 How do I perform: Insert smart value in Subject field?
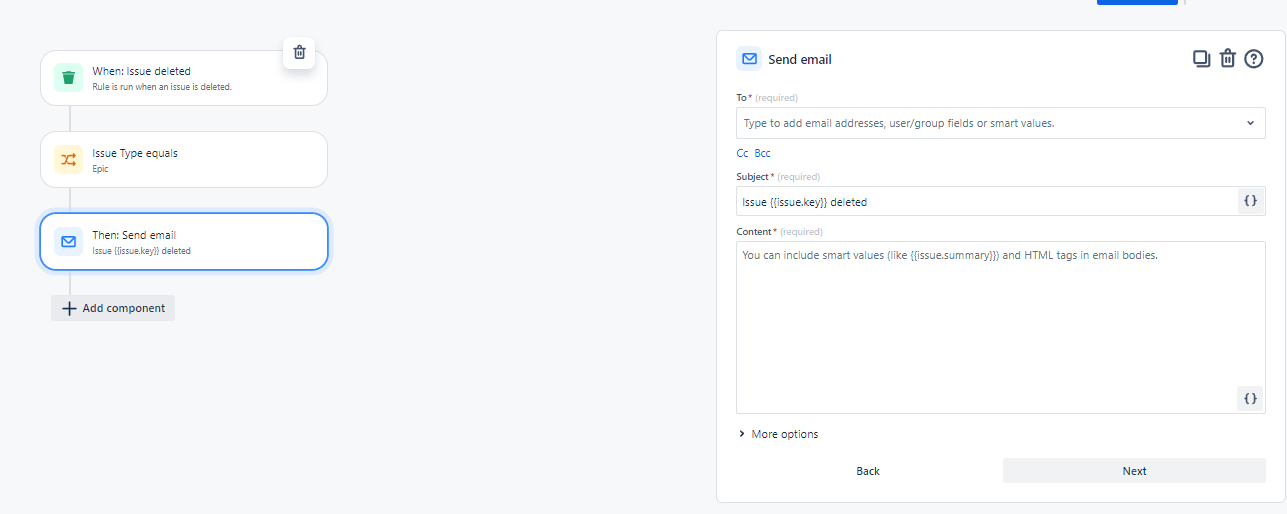coord(1250,201)
